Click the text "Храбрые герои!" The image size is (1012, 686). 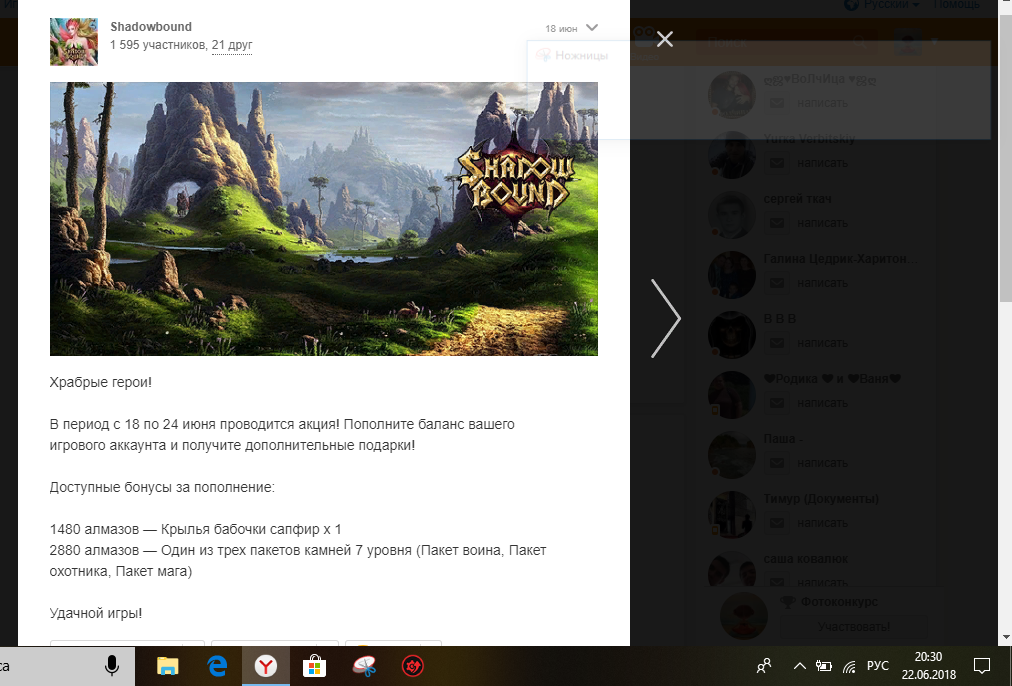[x=101, y=382]
